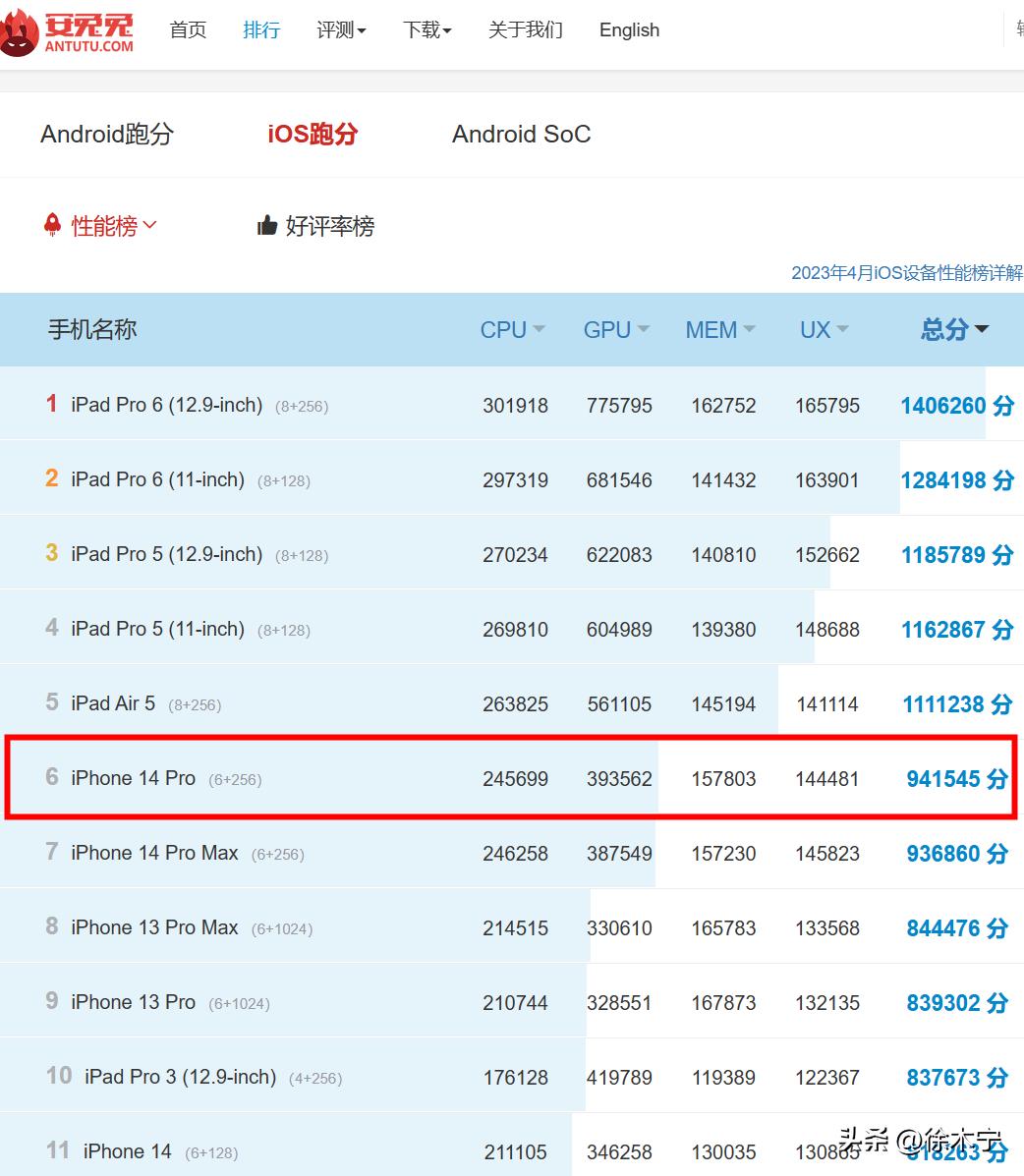Click CPU score 245699
This screenshot has width=1024, height=1176.
515,779
